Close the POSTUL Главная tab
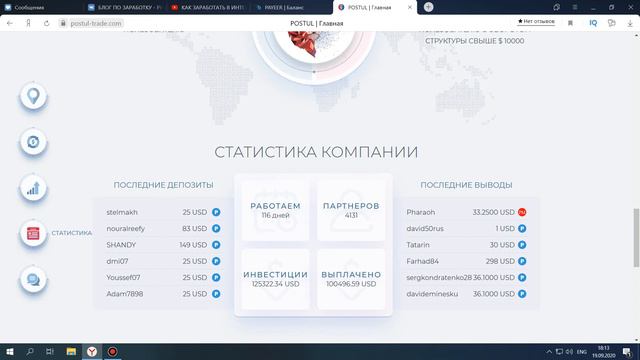Image resolution: width=640 pixels, height=360 pixels. coord(410,7)
